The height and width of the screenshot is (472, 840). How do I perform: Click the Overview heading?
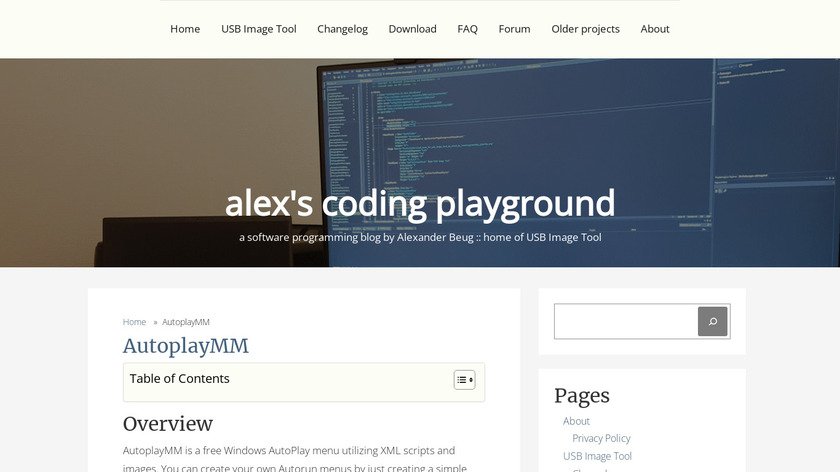pyautogui.click(x=168, y=424)
